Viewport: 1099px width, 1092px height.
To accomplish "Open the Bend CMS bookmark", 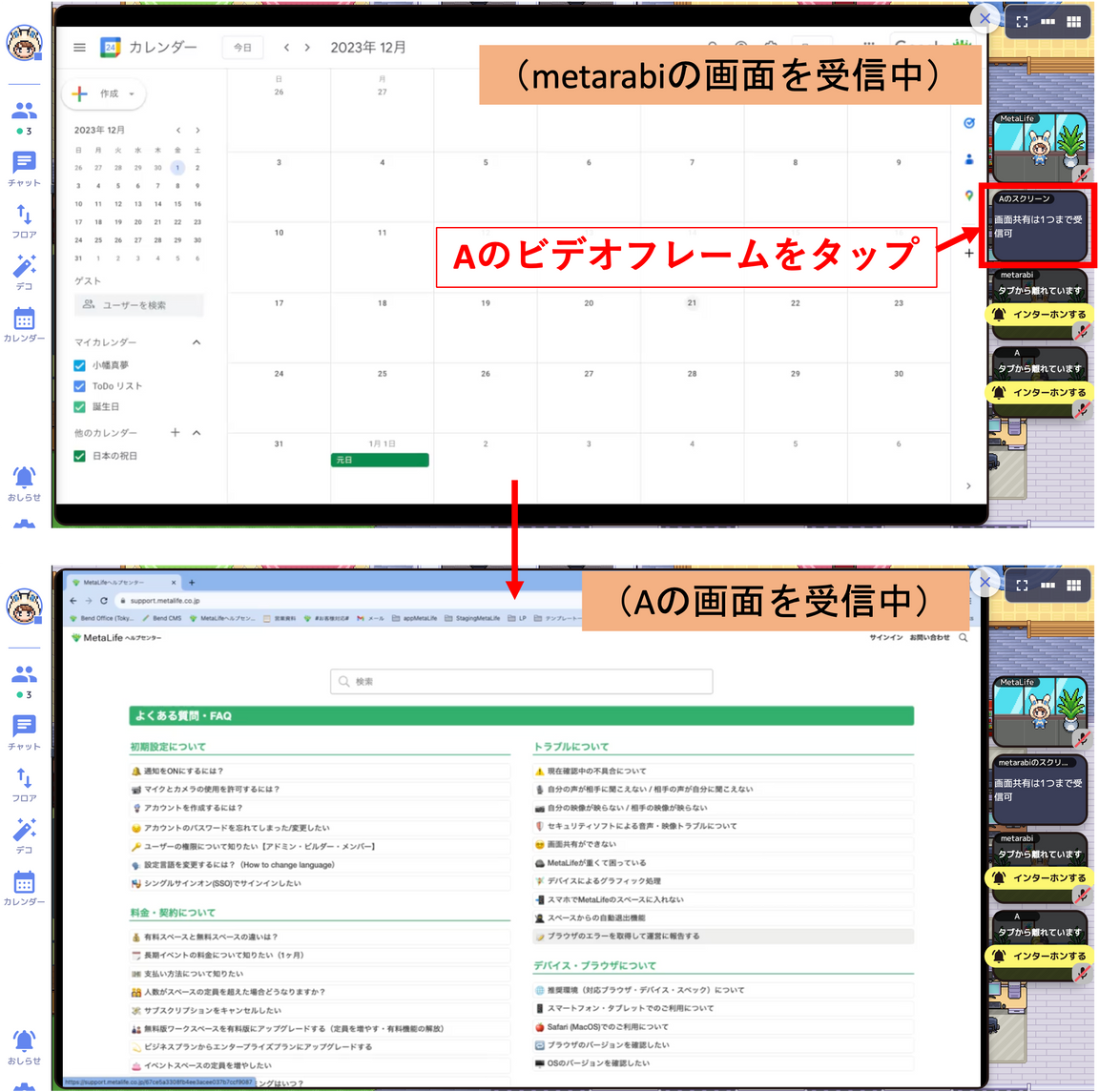I will [162, 618].
